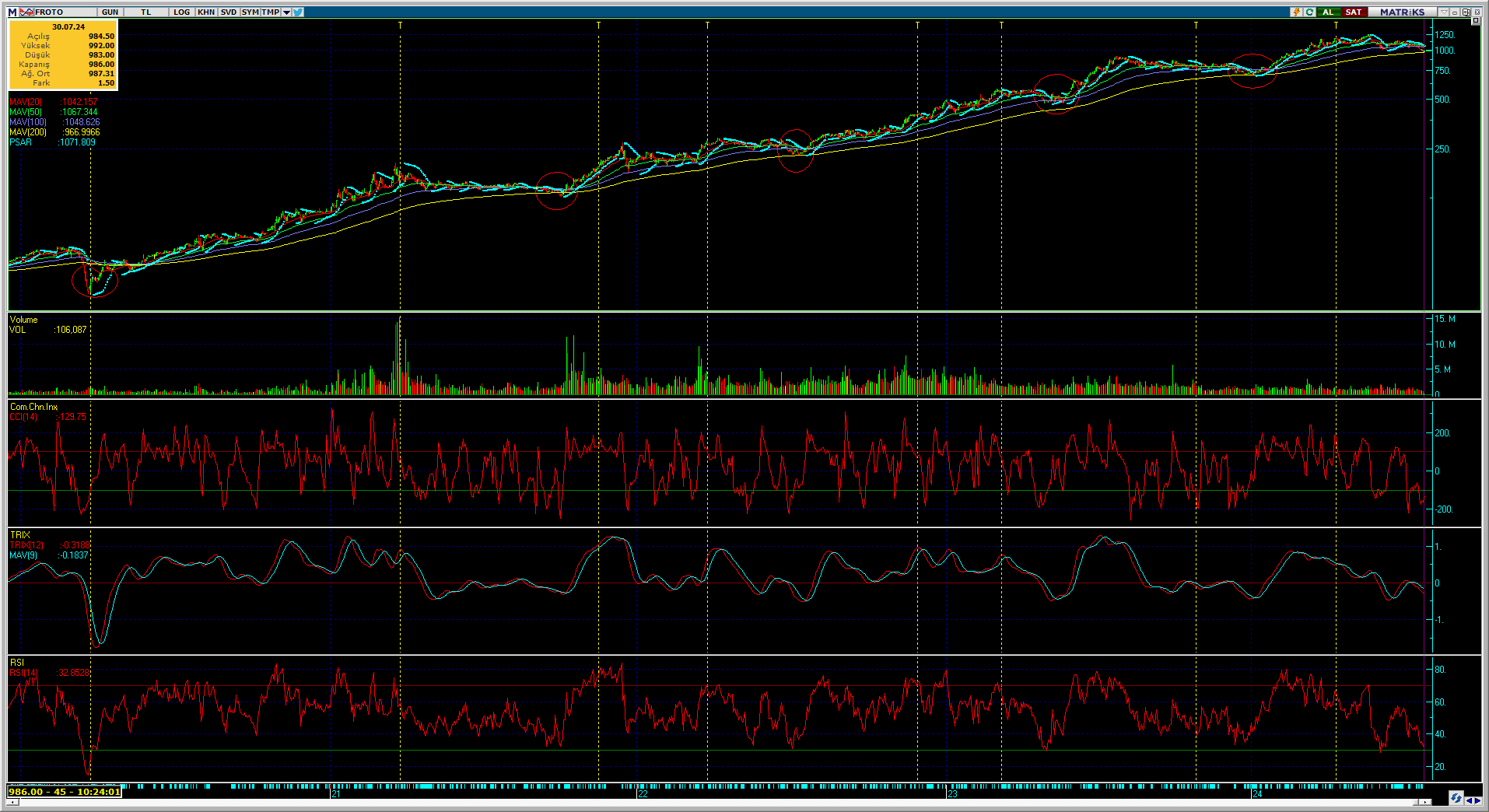1489x812 pixels.
Task: Click the 1000 level on the price axis
Action: (1445, 51)
